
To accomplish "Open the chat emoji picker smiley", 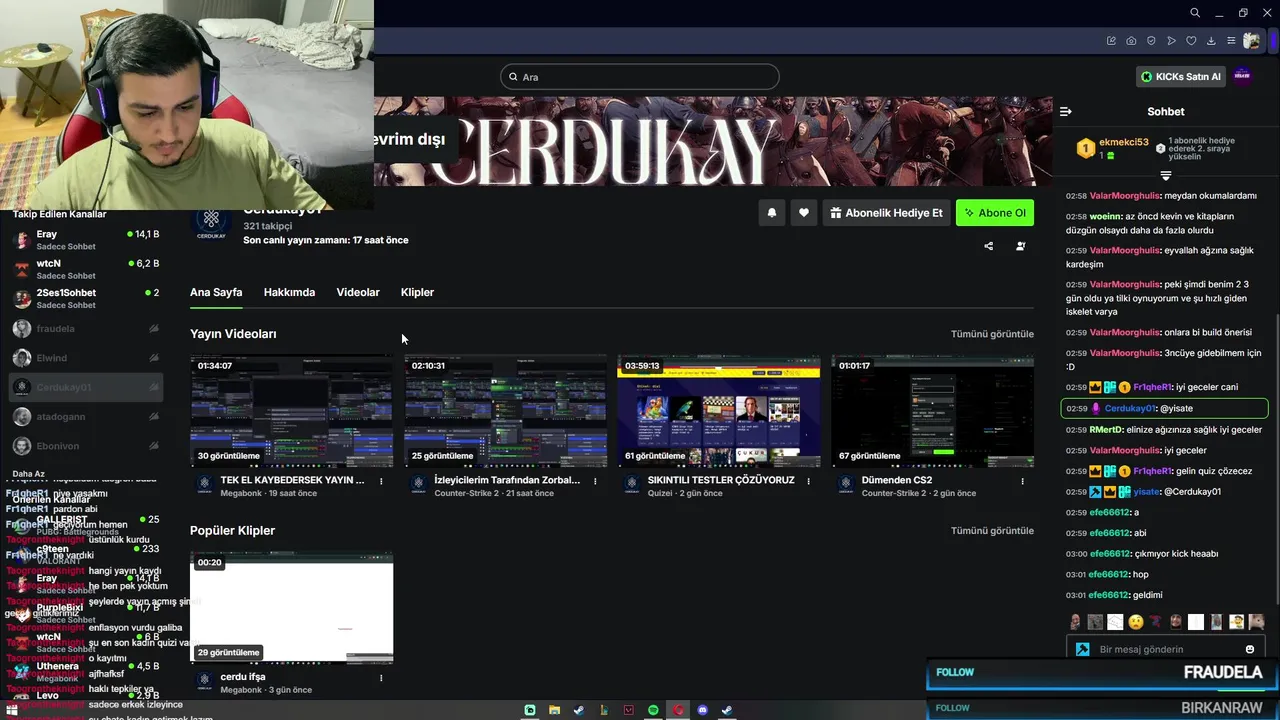I will tap(1250, 649).
